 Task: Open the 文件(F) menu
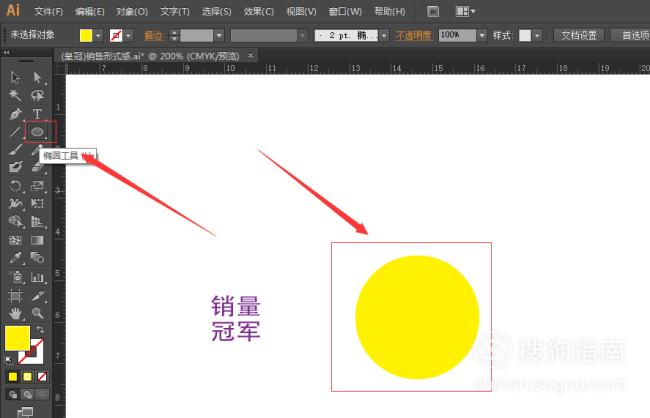[x=49, y=11]
